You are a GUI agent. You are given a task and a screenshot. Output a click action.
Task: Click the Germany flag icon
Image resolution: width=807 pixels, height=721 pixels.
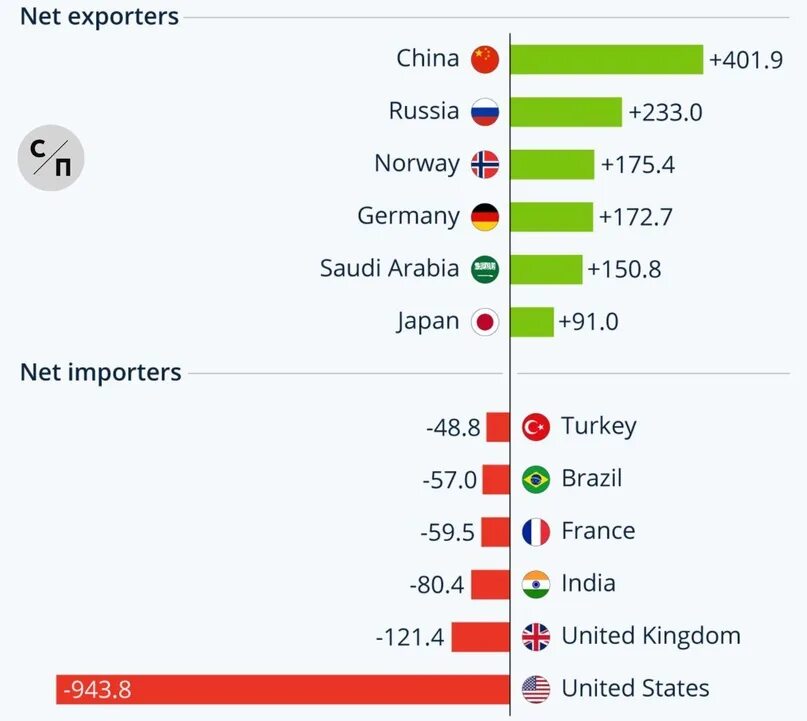pyautogui.click(x=485, y=217)
